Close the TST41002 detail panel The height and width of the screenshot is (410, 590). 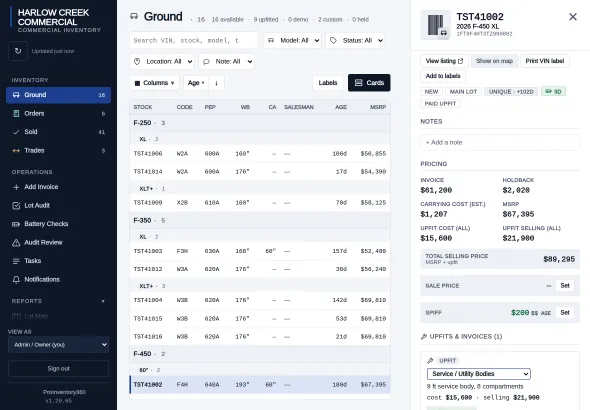click(573, 17)
